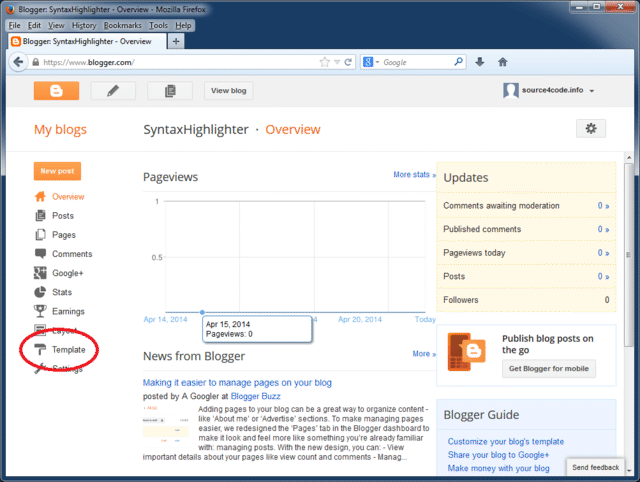The width and height of the screenshot is (640, 482).
Task: Focus the blogger.com URL address field
Action: coord(180,62)
